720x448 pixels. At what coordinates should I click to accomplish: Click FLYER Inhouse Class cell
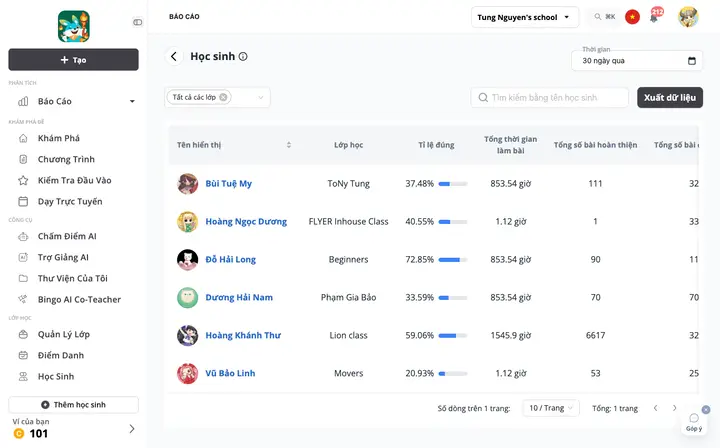[x=348, y=222]
